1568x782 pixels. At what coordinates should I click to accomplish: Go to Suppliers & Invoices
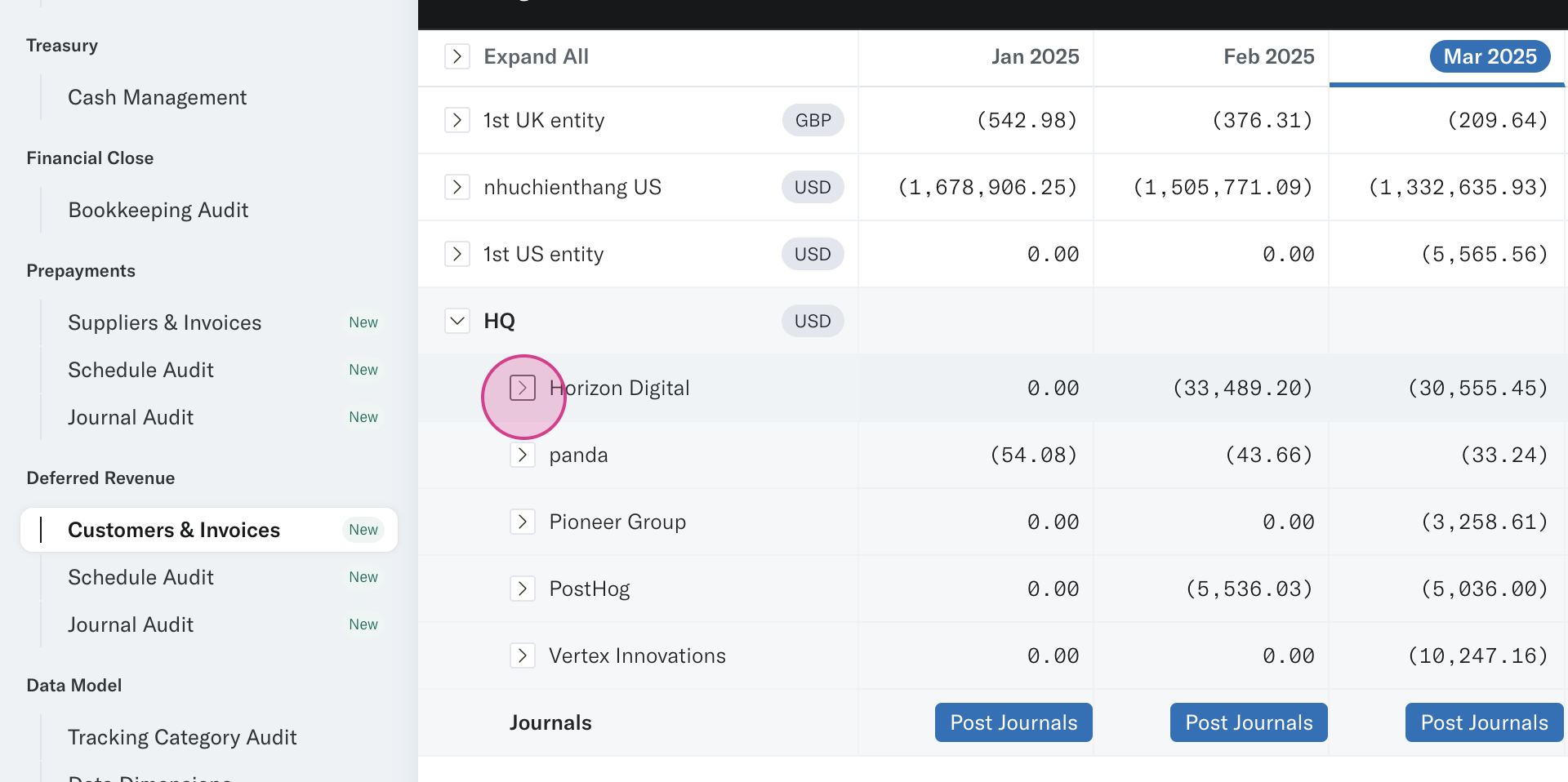pos(165,322)
